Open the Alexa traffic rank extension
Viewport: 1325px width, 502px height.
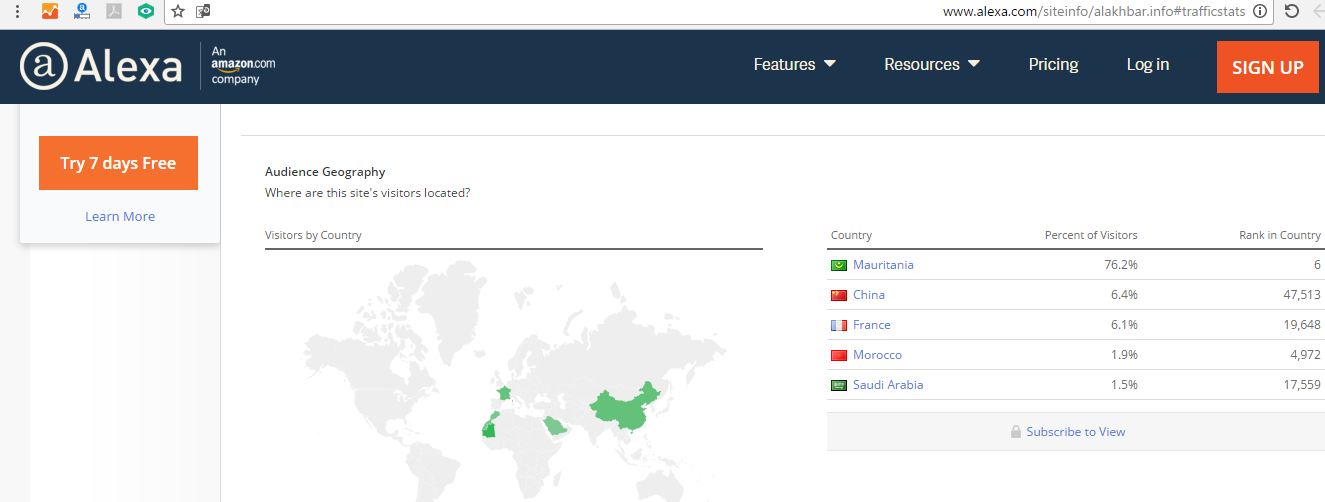[x=82, y=12]
